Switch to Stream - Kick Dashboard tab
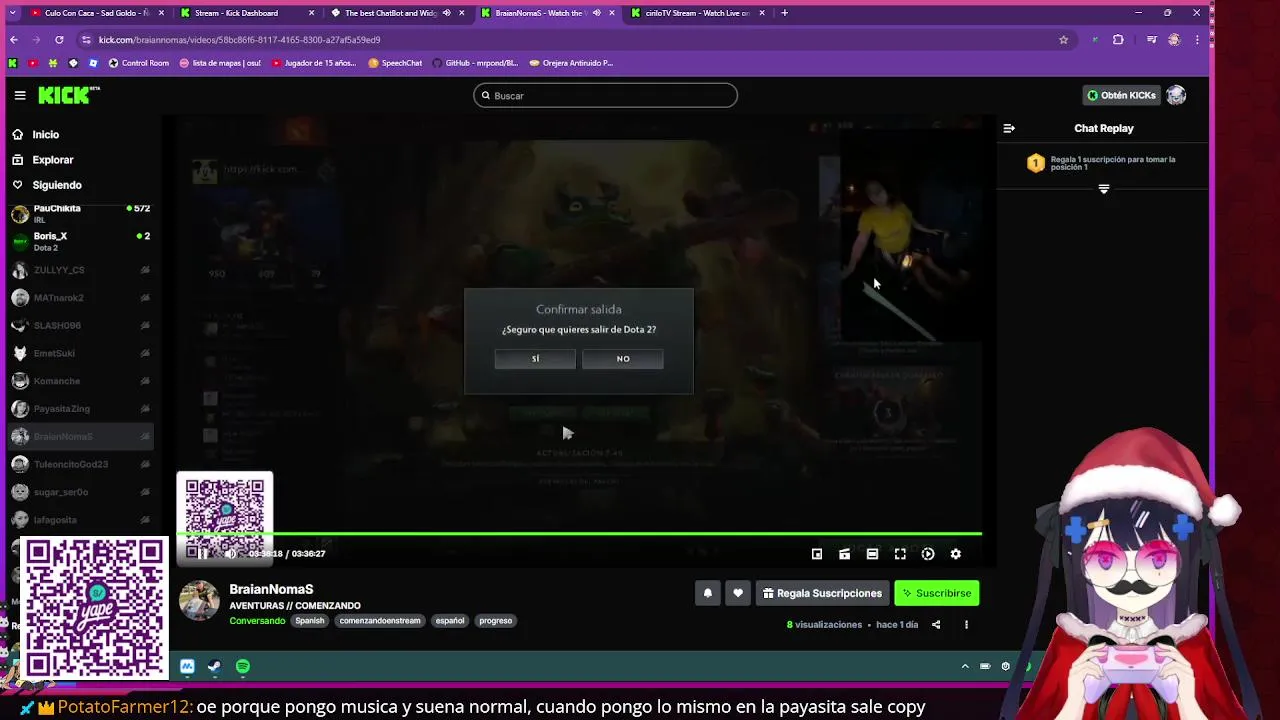The width and height of the screenshot is (1280, 720). [245, 13]
